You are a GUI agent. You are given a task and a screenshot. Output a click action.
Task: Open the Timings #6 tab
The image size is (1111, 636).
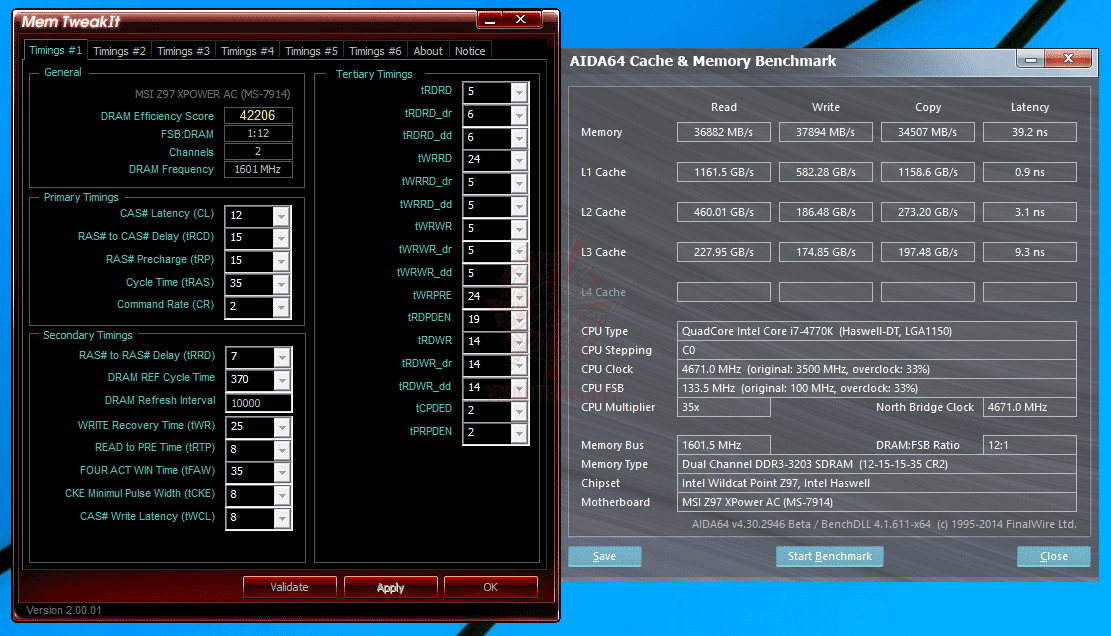[x=375, y=51]
